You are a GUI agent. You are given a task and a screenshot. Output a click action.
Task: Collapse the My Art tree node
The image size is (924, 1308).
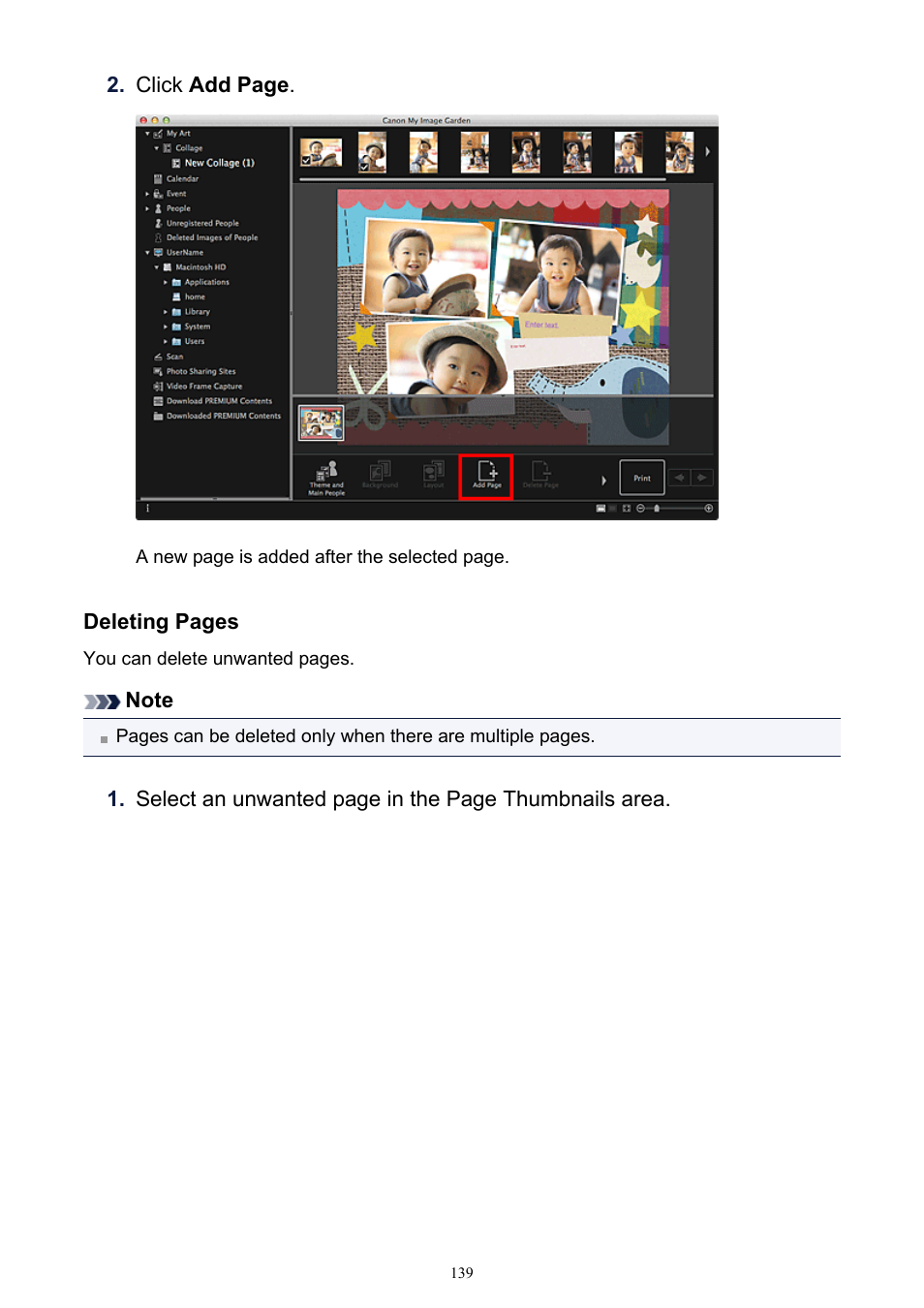[x=147, y=134]
